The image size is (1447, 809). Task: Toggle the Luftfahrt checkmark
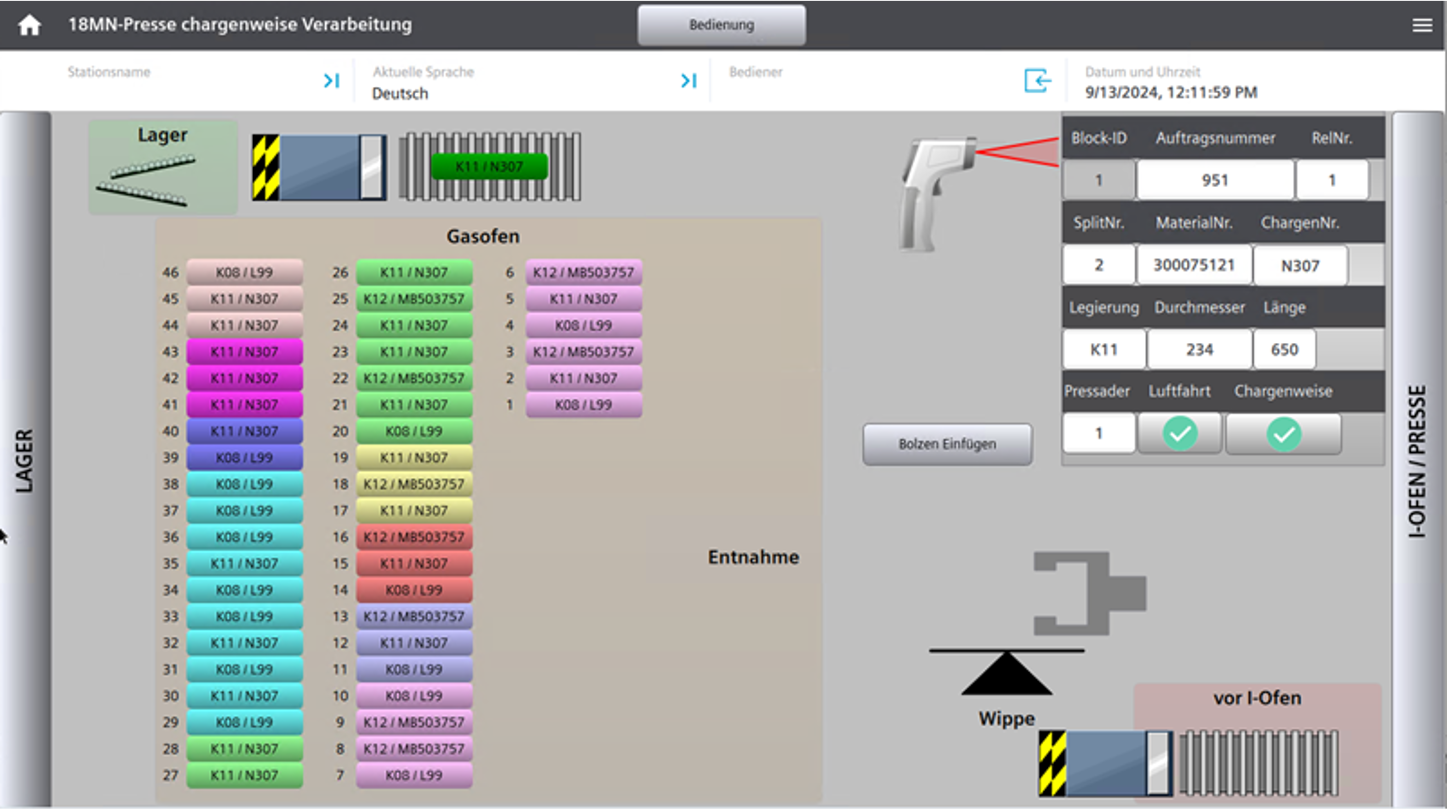click(x=1180, y=434)
